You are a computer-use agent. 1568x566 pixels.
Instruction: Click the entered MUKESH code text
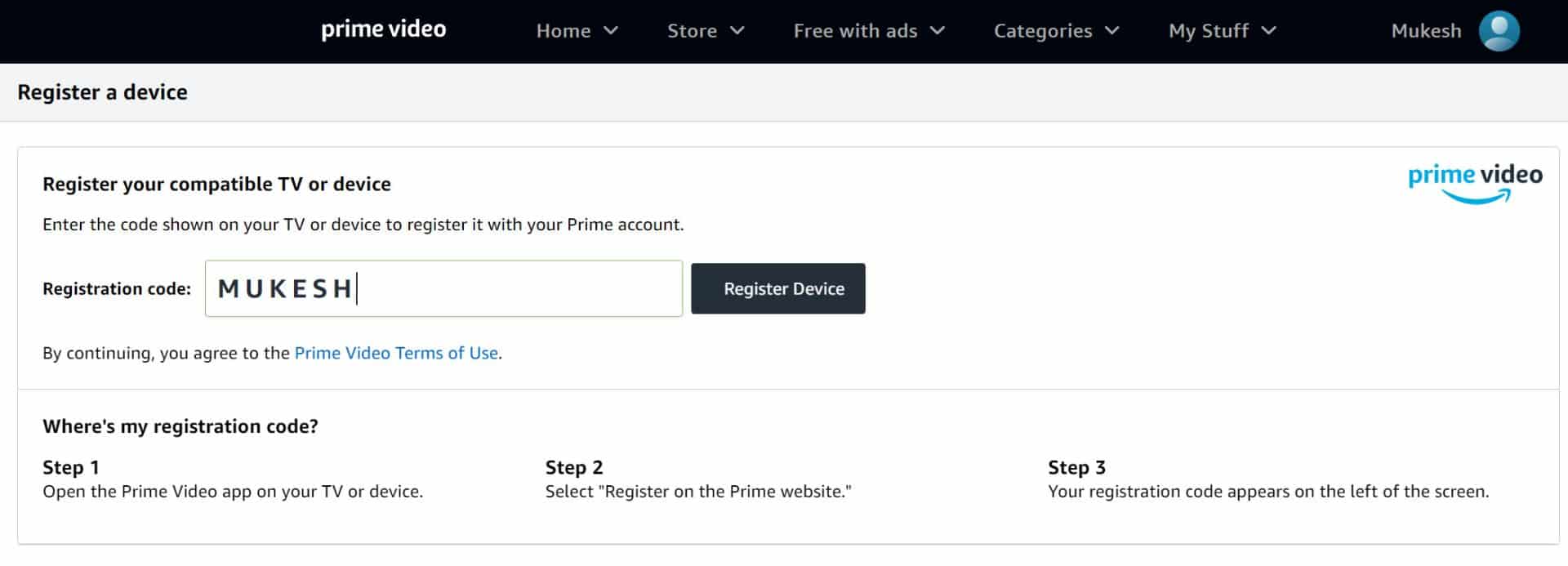coord(284,288)
